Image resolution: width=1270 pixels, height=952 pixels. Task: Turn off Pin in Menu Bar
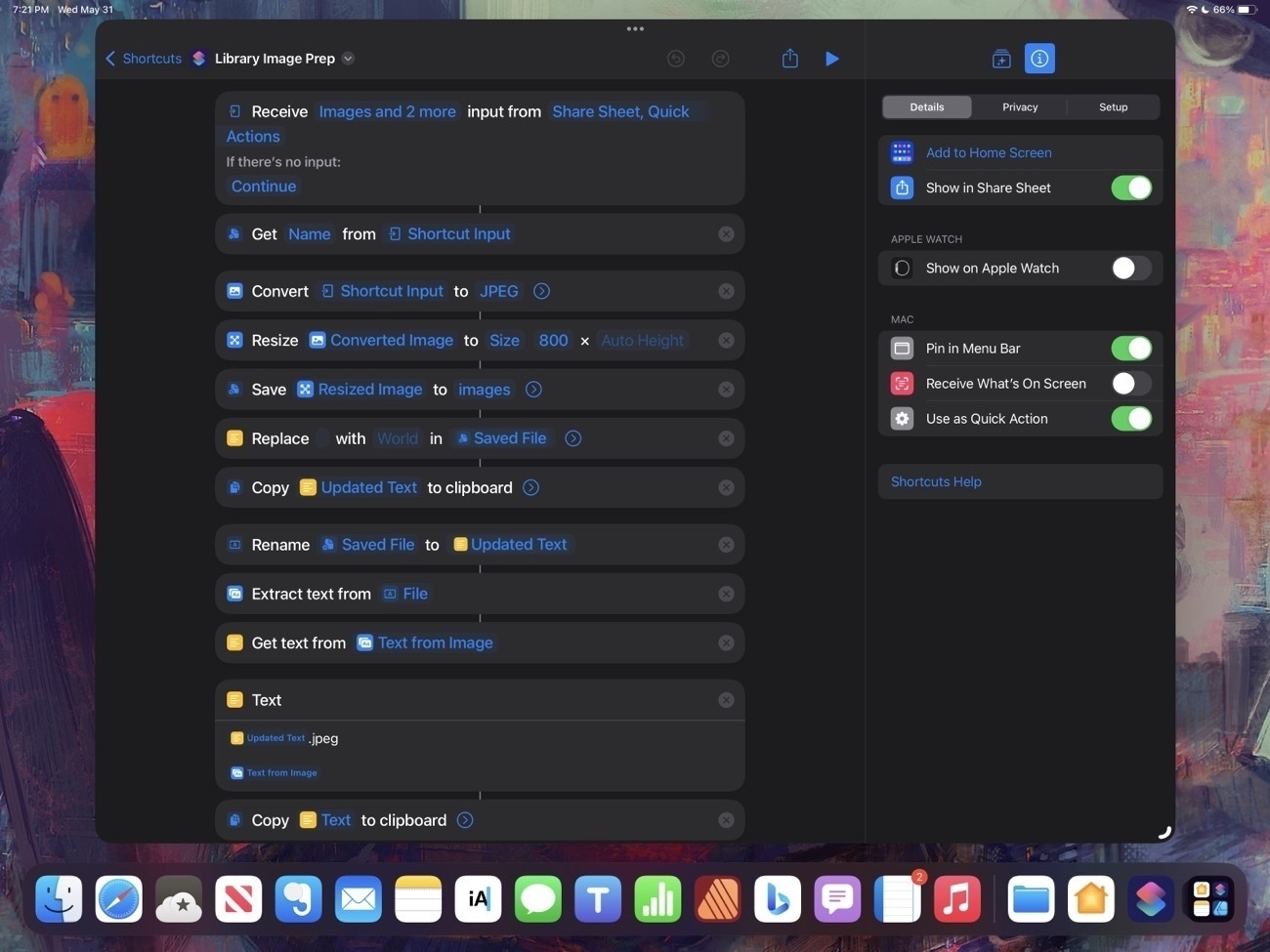click(1130, 348)
